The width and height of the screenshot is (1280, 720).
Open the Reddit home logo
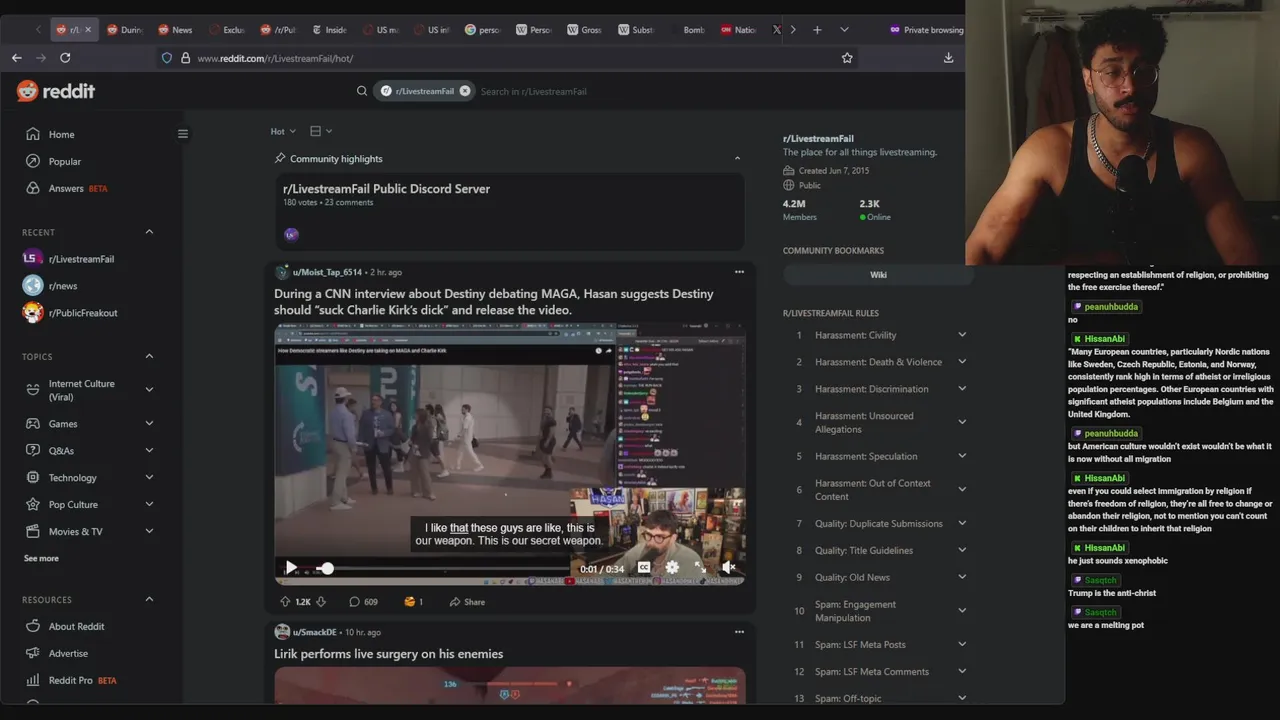56,91
